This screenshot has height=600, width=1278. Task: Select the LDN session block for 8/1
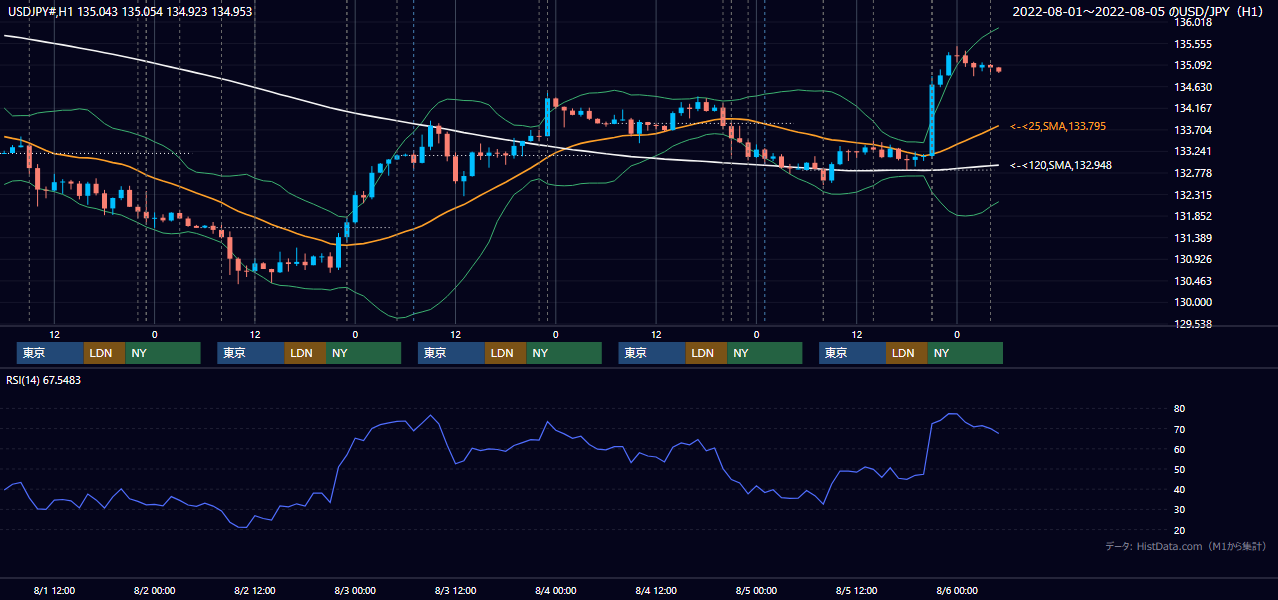click(x=104, y=353)
